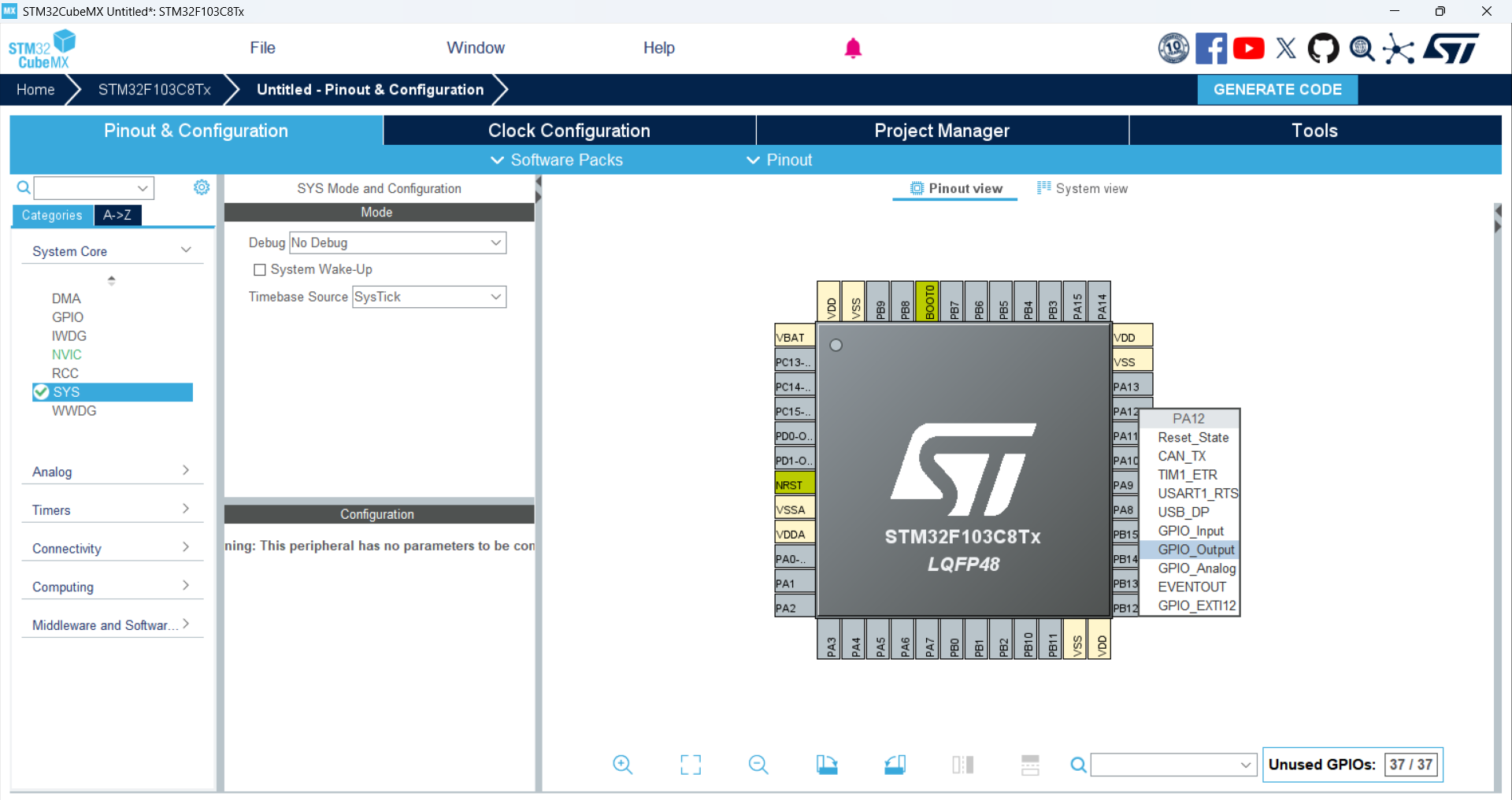
Task: Click the 10 years anniversary badge icon
Action: click(x=1173, y=48)
